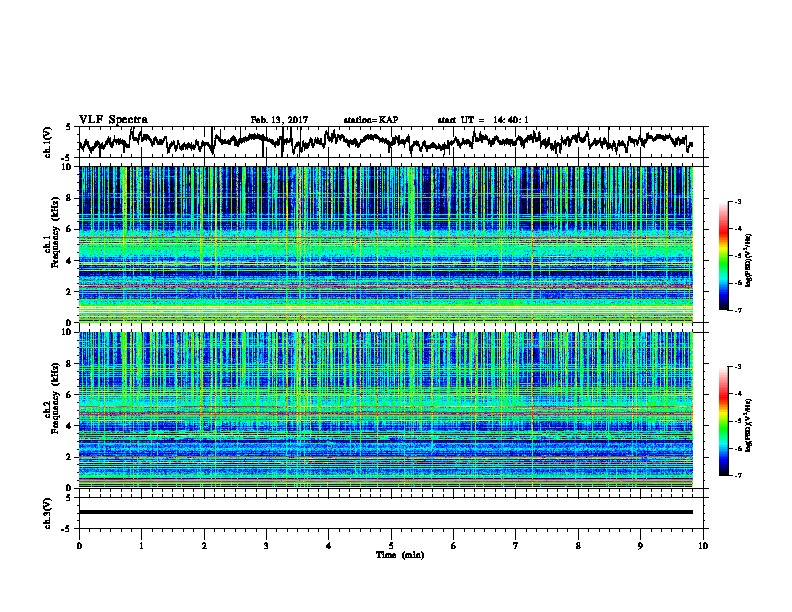
Task: Click the ch.1(V) waveform trace panel
Action: click(391, 142)
